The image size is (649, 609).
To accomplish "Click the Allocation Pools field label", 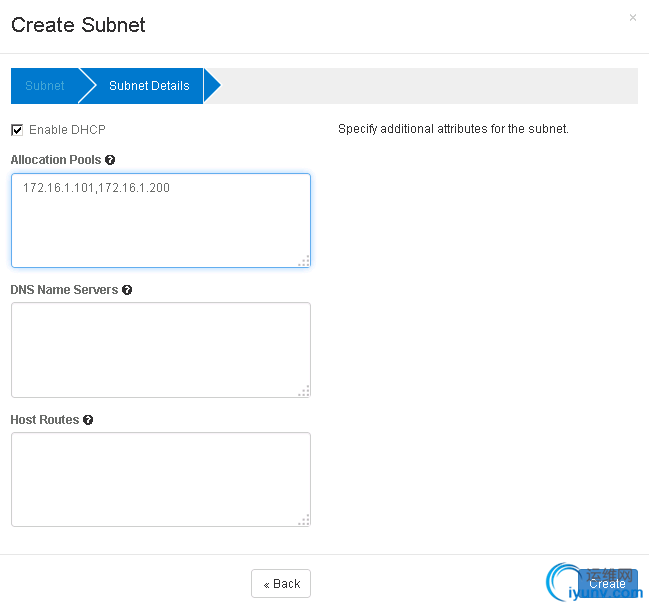I will tap(56, 160).
